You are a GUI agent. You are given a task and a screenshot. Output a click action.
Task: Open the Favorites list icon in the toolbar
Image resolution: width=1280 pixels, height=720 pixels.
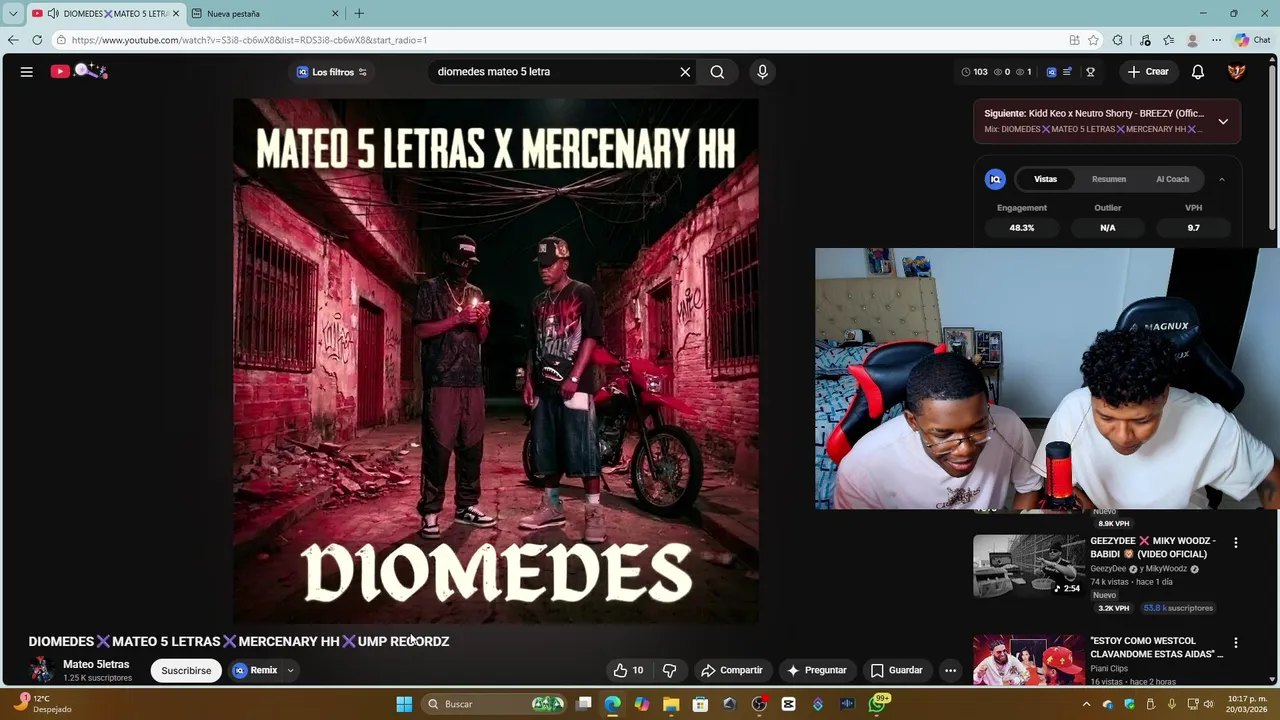pyautogui.click(x=1168, y=40)
